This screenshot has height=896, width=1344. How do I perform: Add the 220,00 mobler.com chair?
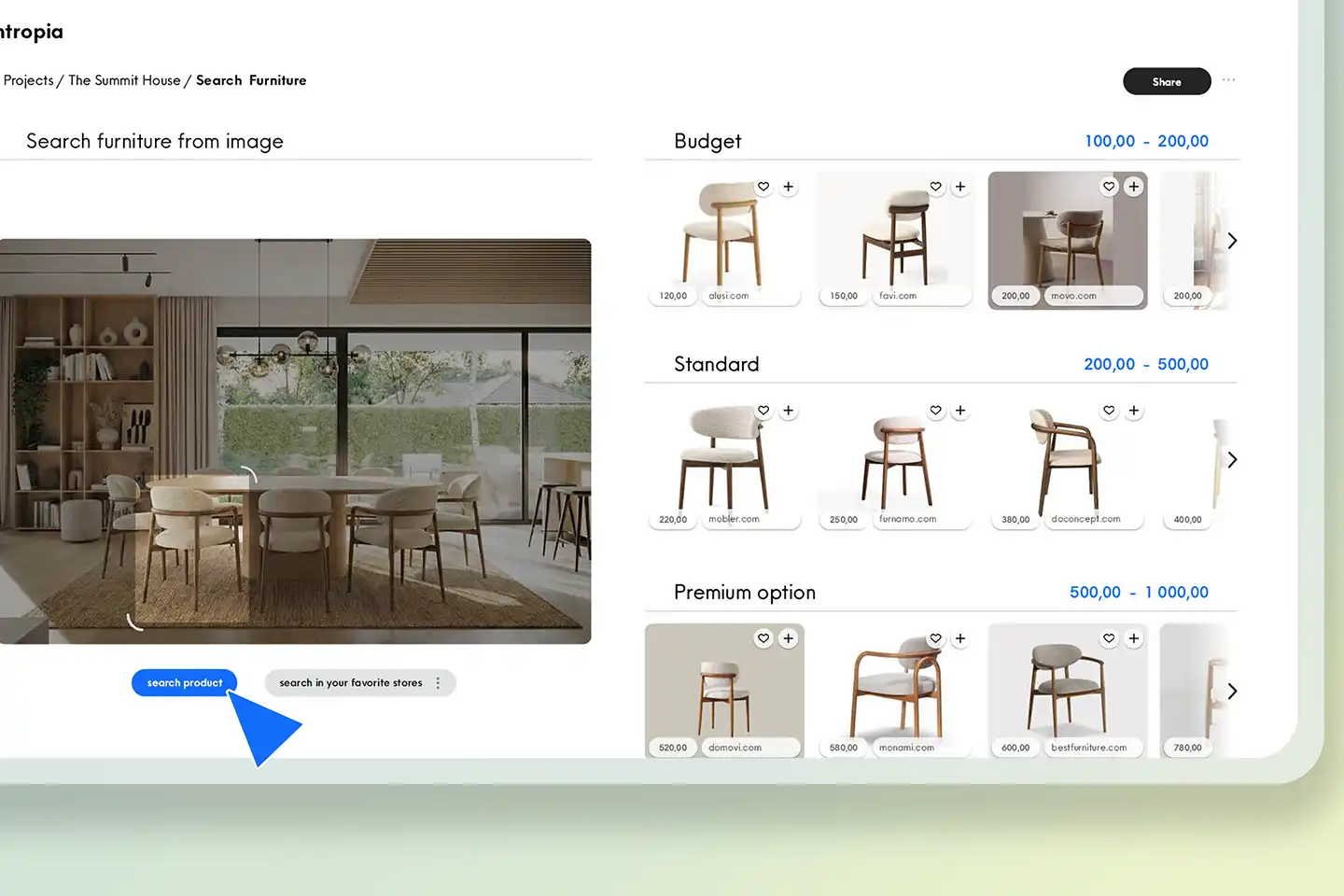tap(788, 411)
